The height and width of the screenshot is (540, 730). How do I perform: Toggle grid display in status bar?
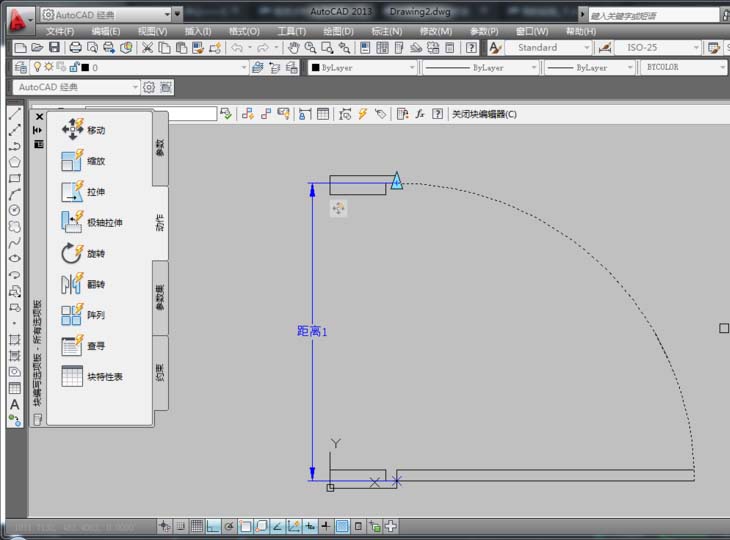(197, 526)
